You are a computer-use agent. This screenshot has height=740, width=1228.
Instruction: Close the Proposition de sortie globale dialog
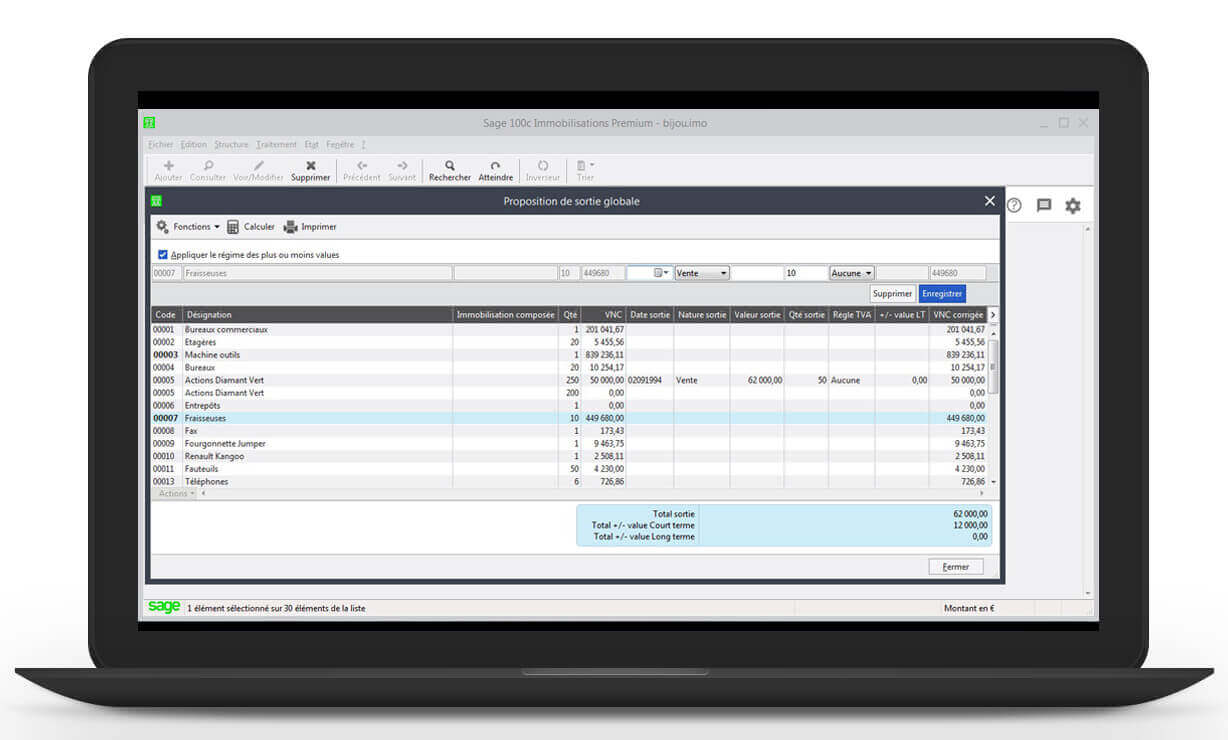pos(990,201)
